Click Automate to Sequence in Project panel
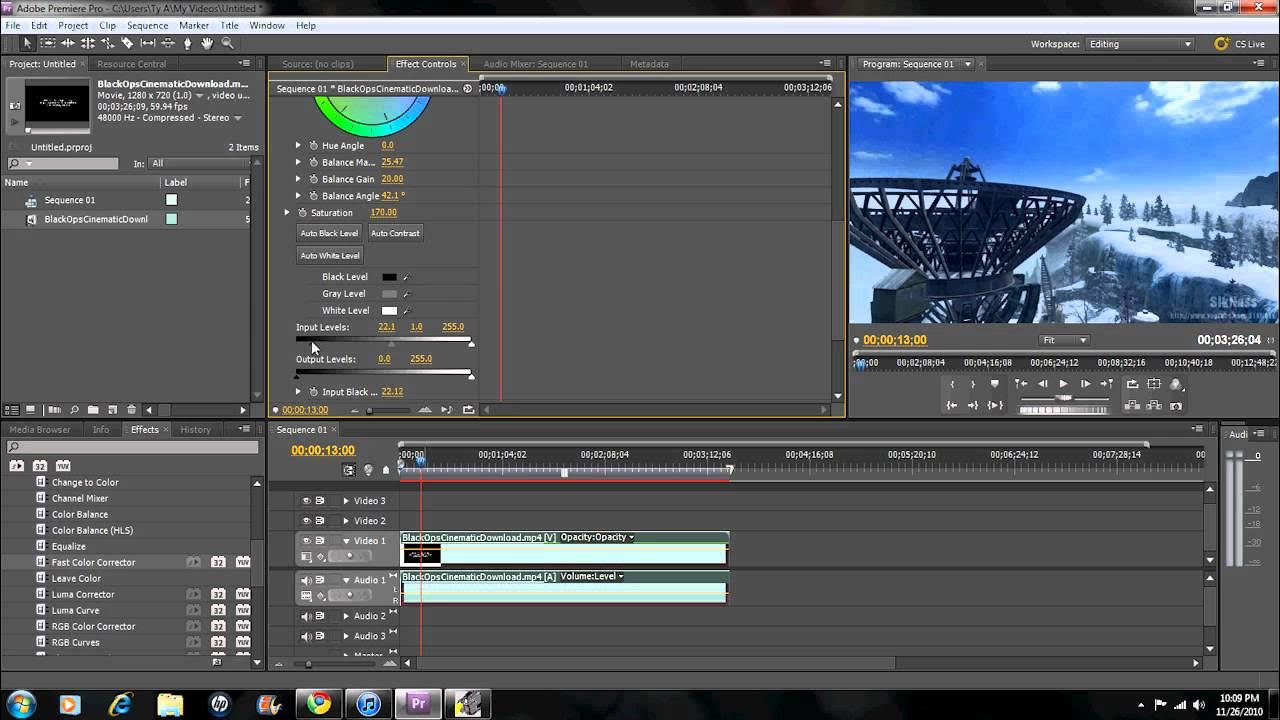This screenshot has height=720, width=1280. tap(54, 410)
